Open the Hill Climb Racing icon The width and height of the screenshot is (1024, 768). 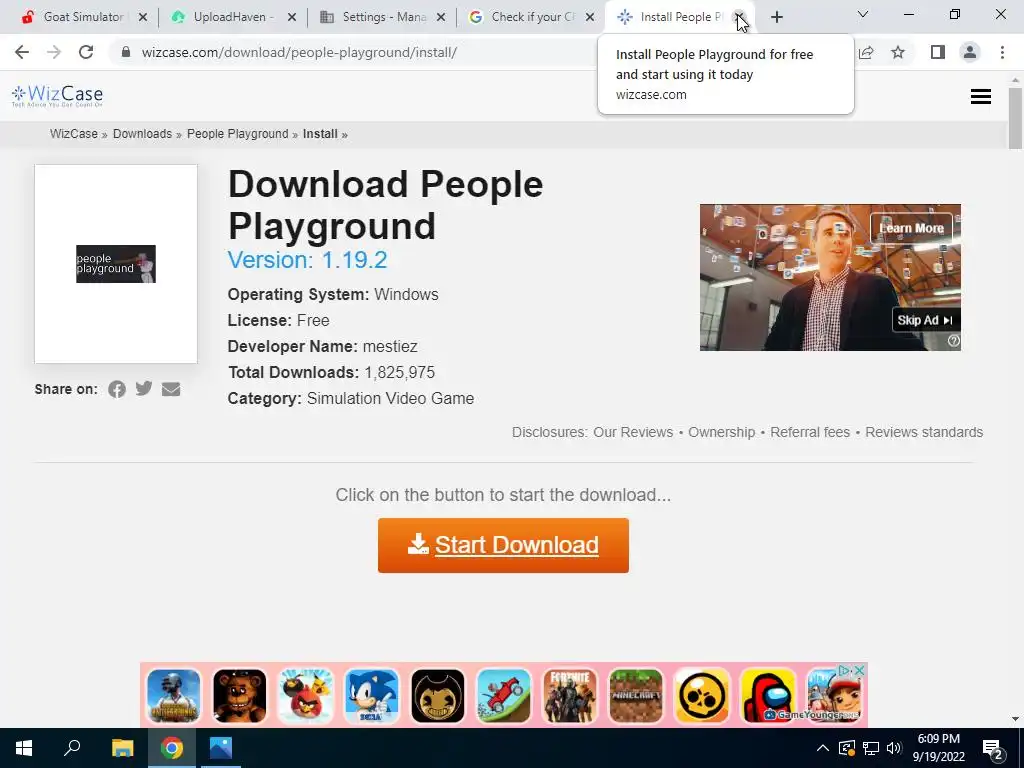click(x=504, y=696)
